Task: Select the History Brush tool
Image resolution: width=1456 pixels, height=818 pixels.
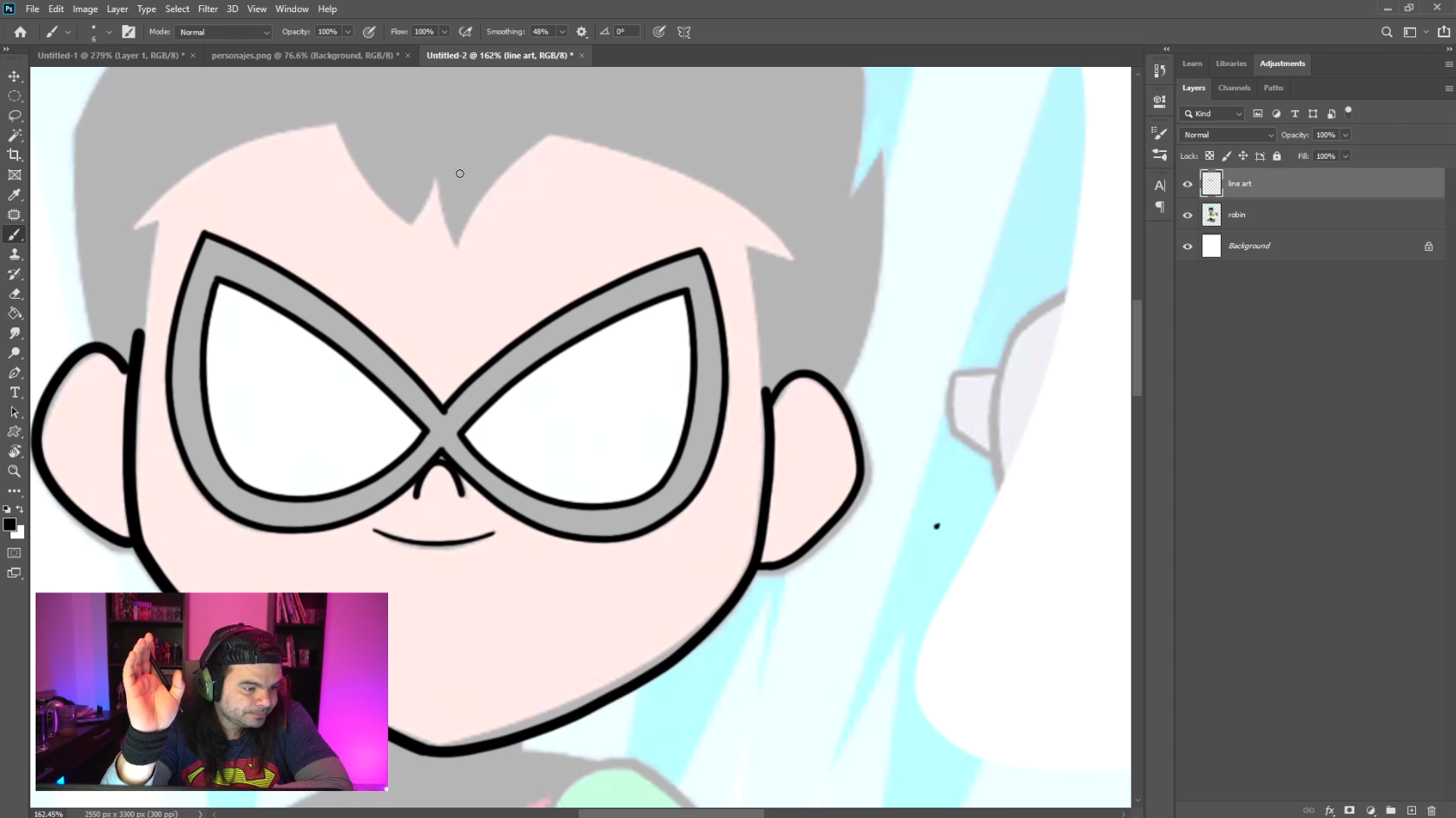Action: 15,274
